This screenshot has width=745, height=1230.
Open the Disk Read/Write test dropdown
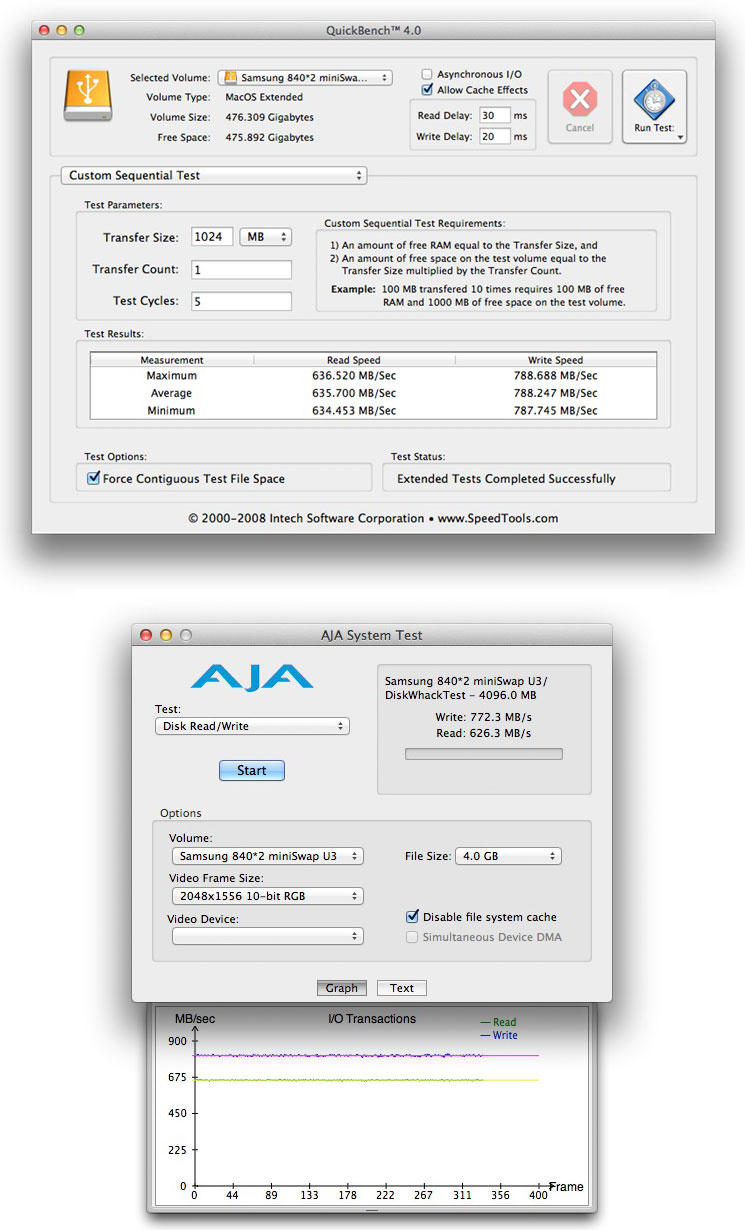coord(252,726)
